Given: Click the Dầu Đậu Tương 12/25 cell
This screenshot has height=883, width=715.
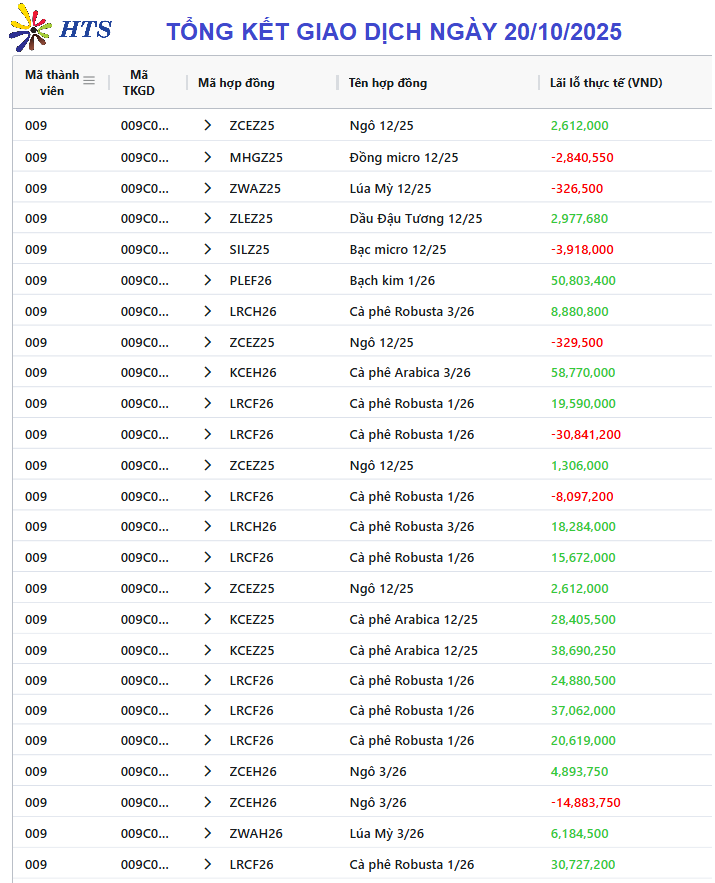Looking at the screenshot, I should (x=415, y=218).
